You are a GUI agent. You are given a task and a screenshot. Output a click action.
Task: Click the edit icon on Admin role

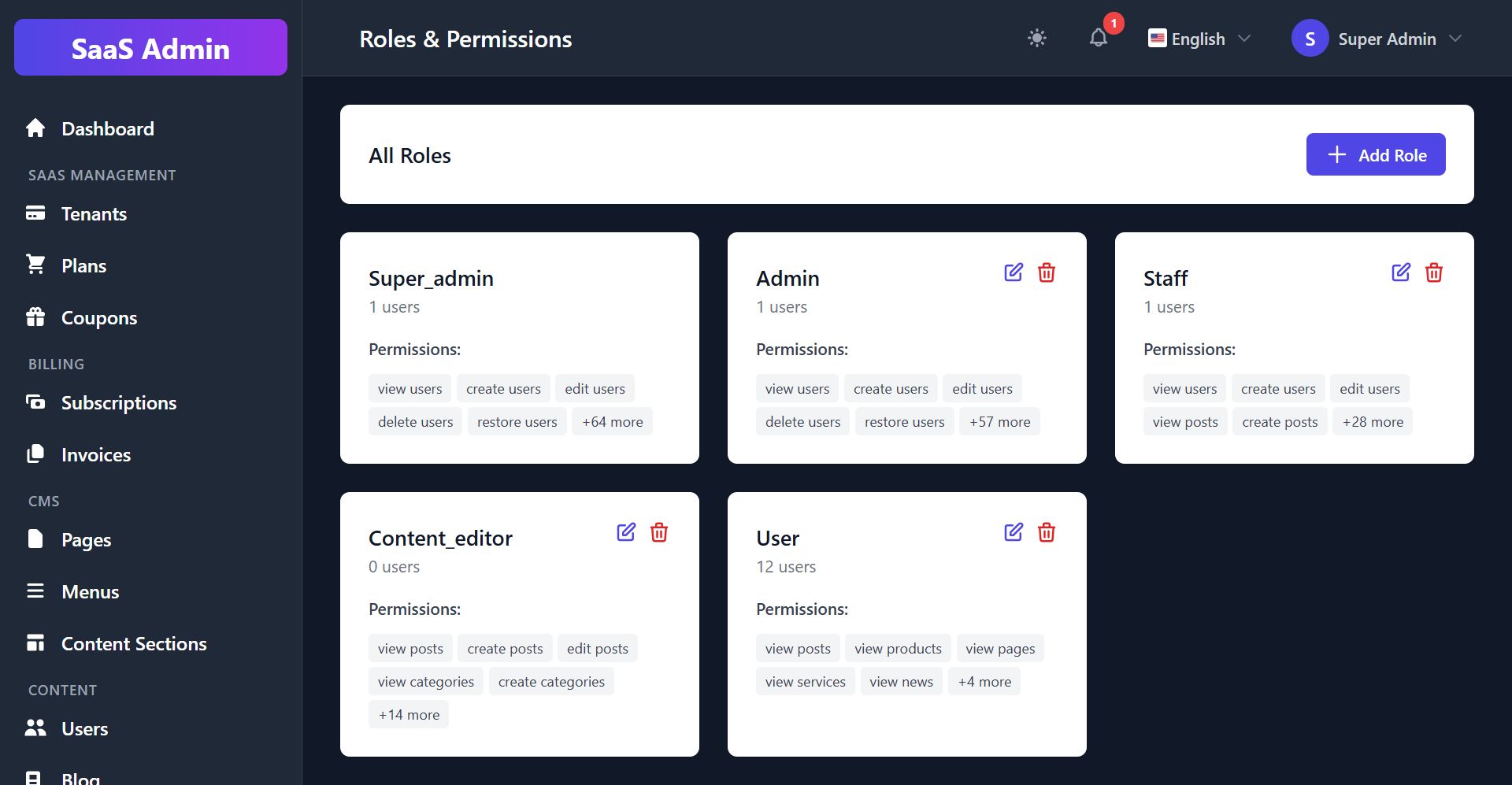(1014, 272)
